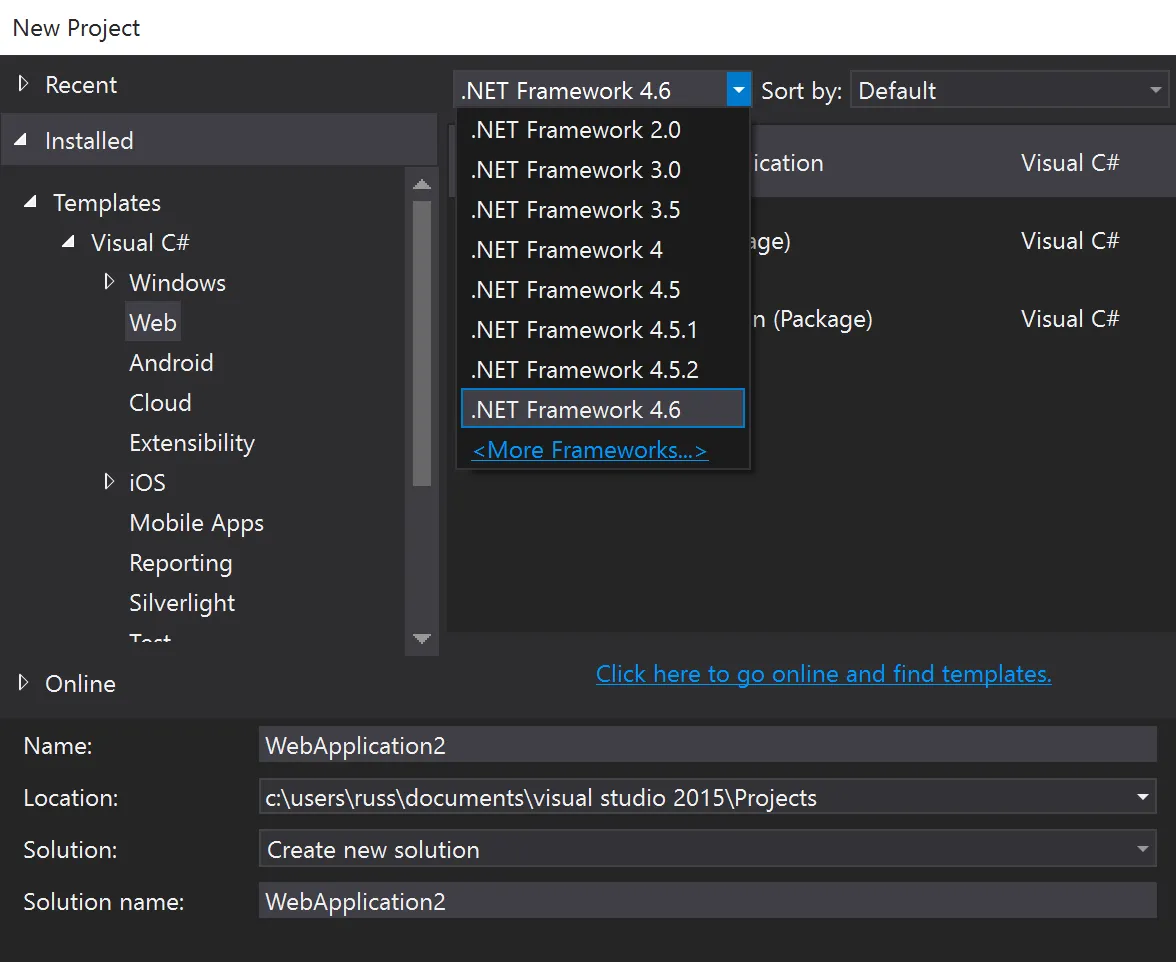Select the Silverlight template category
The width and height of the screenshot is (1176, 962).
[182, 603]
